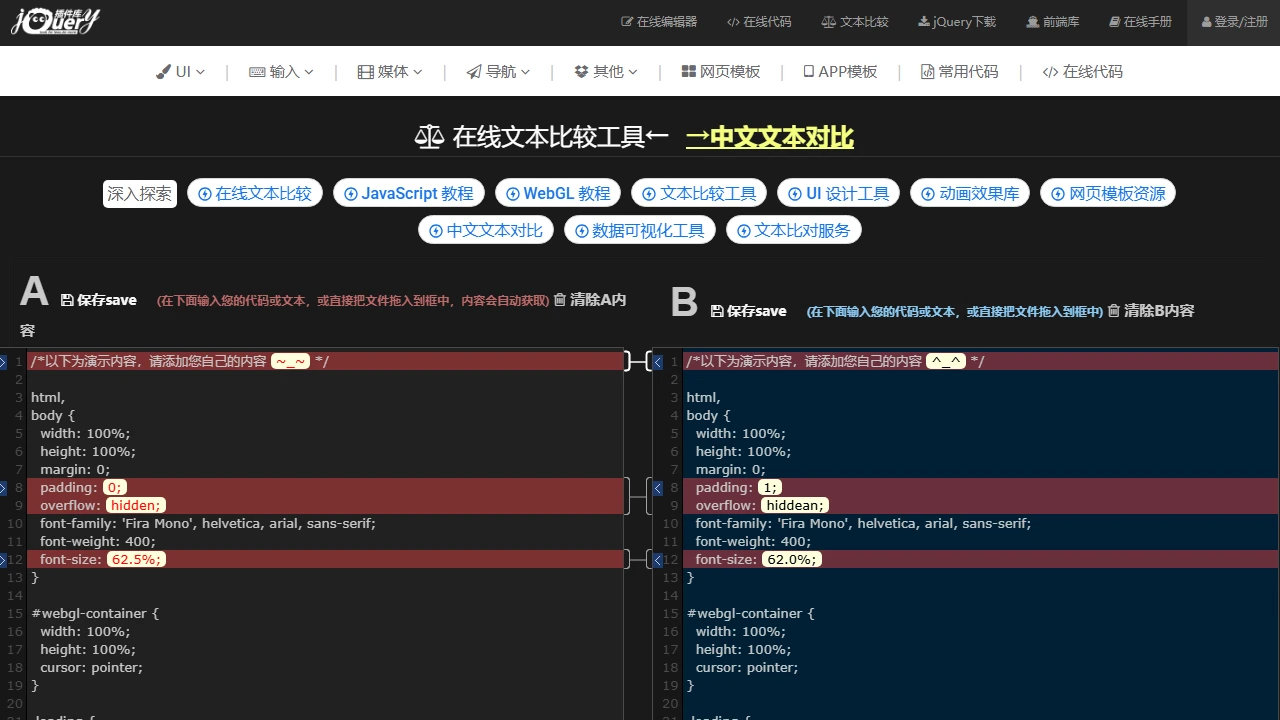Viewport: 1280px width, 720px height.
Task: Click the trash icon for 清除A内容
Action: tap(560, 299)
